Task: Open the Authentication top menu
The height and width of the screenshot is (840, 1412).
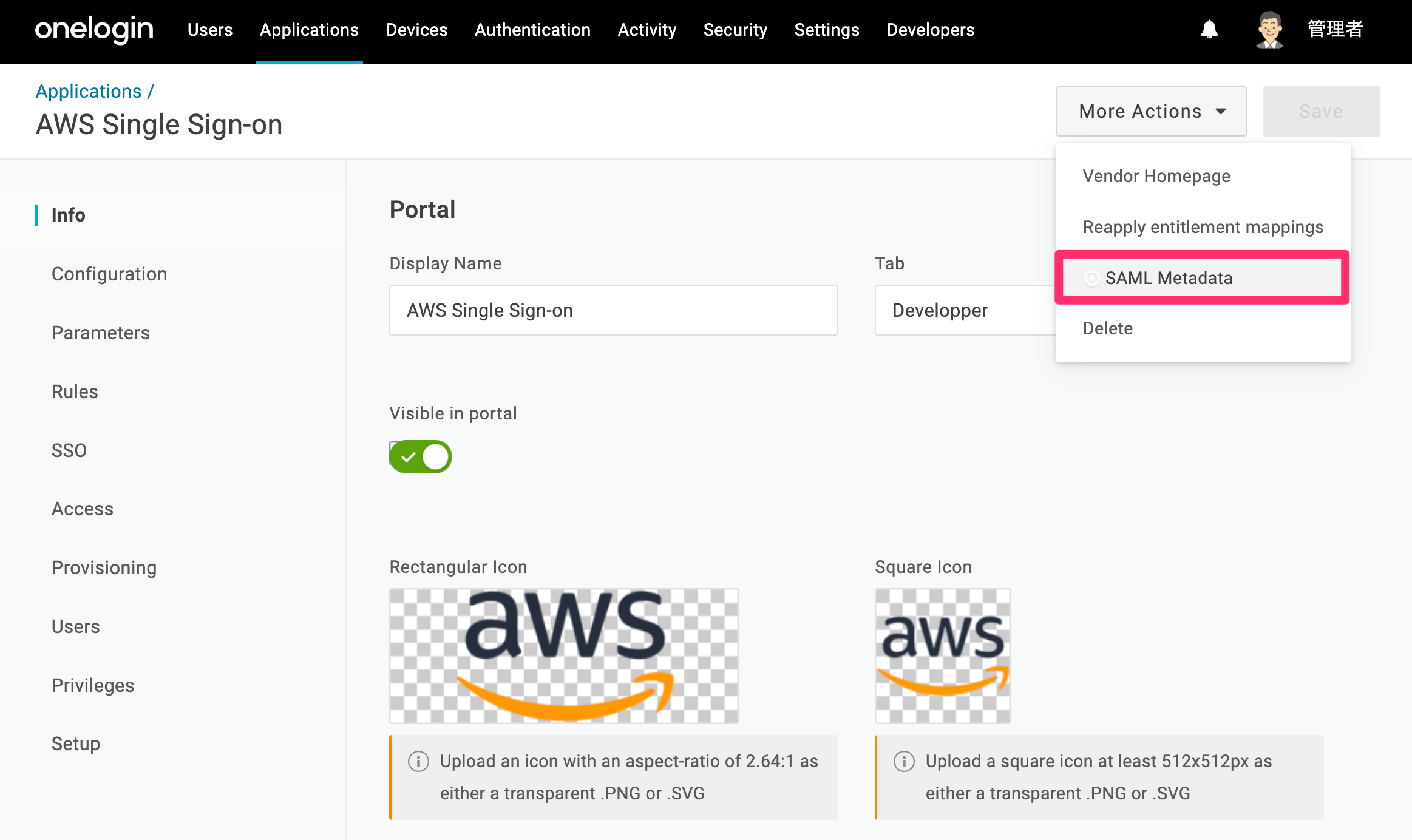Action: tap(532, 30)
